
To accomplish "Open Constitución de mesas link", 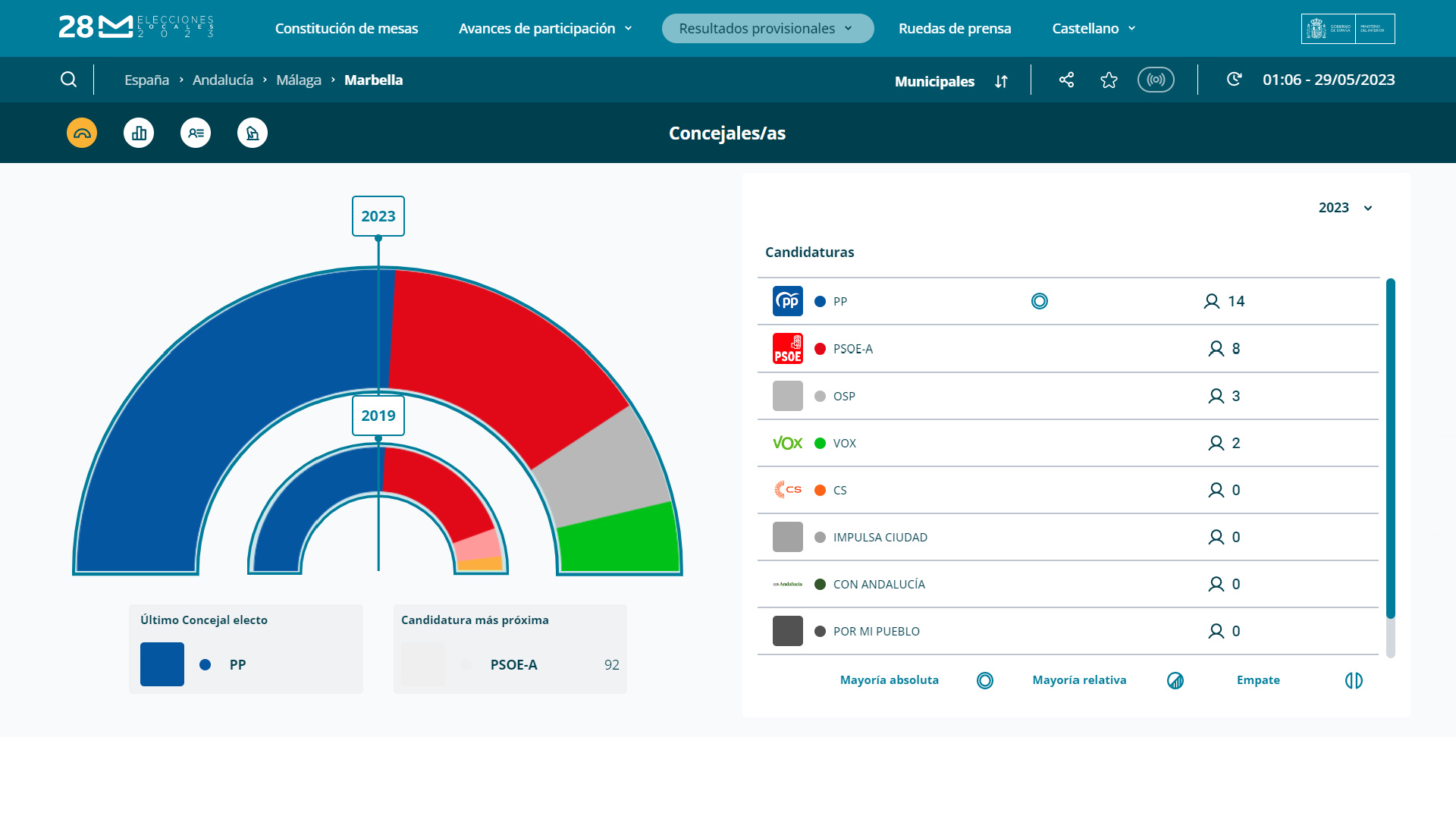I will [x=346, y=28].
